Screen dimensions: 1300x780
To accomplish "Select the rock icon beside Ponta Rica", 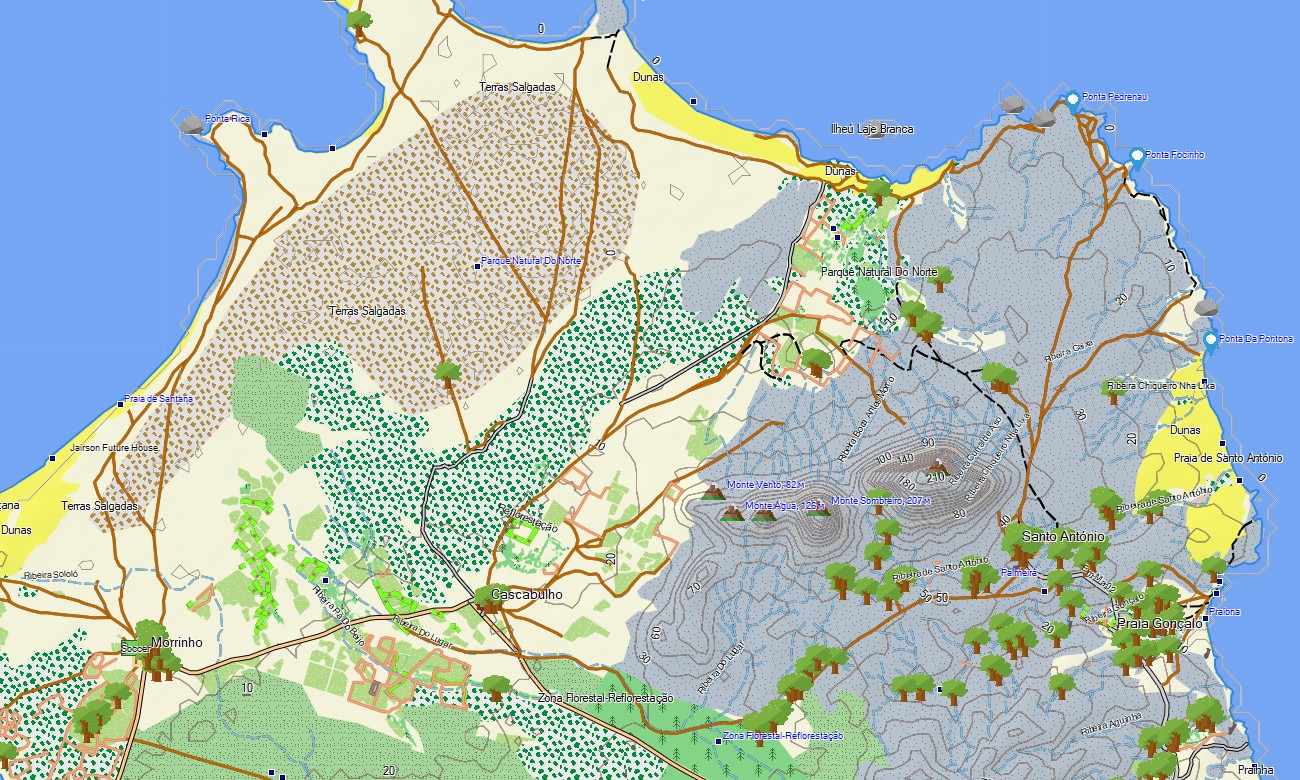I will 189,124.
